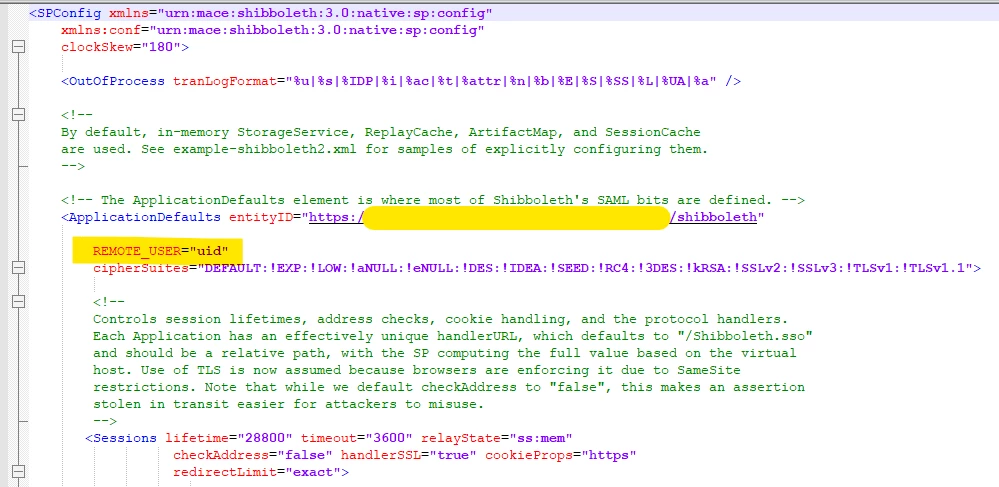Click the line 'Controls session lifetimes, address checks'
This screenshot has width=999, height=487.
click(440, 319)
